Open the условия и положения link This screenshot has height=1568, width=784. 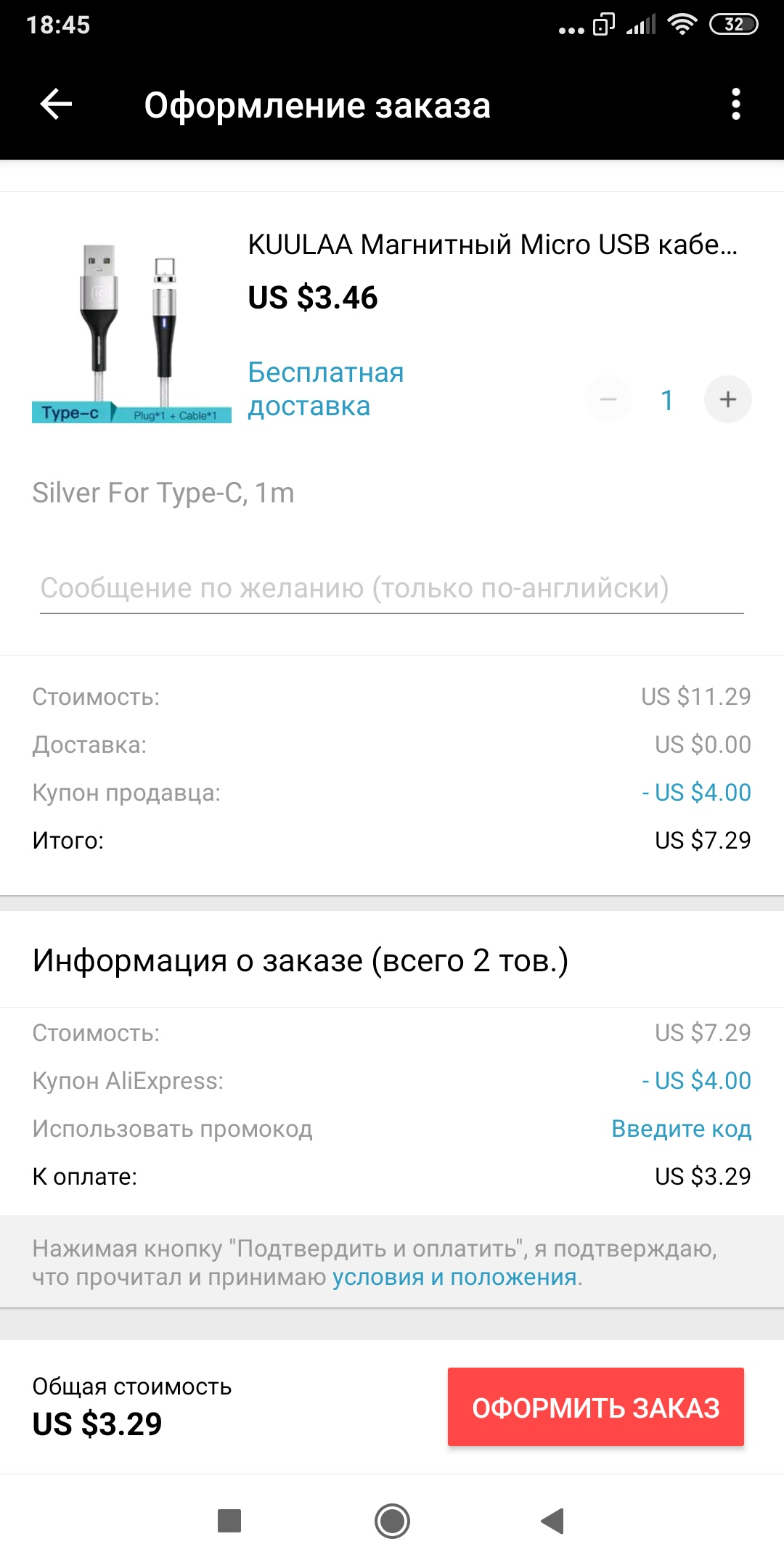coord(454,1277)
